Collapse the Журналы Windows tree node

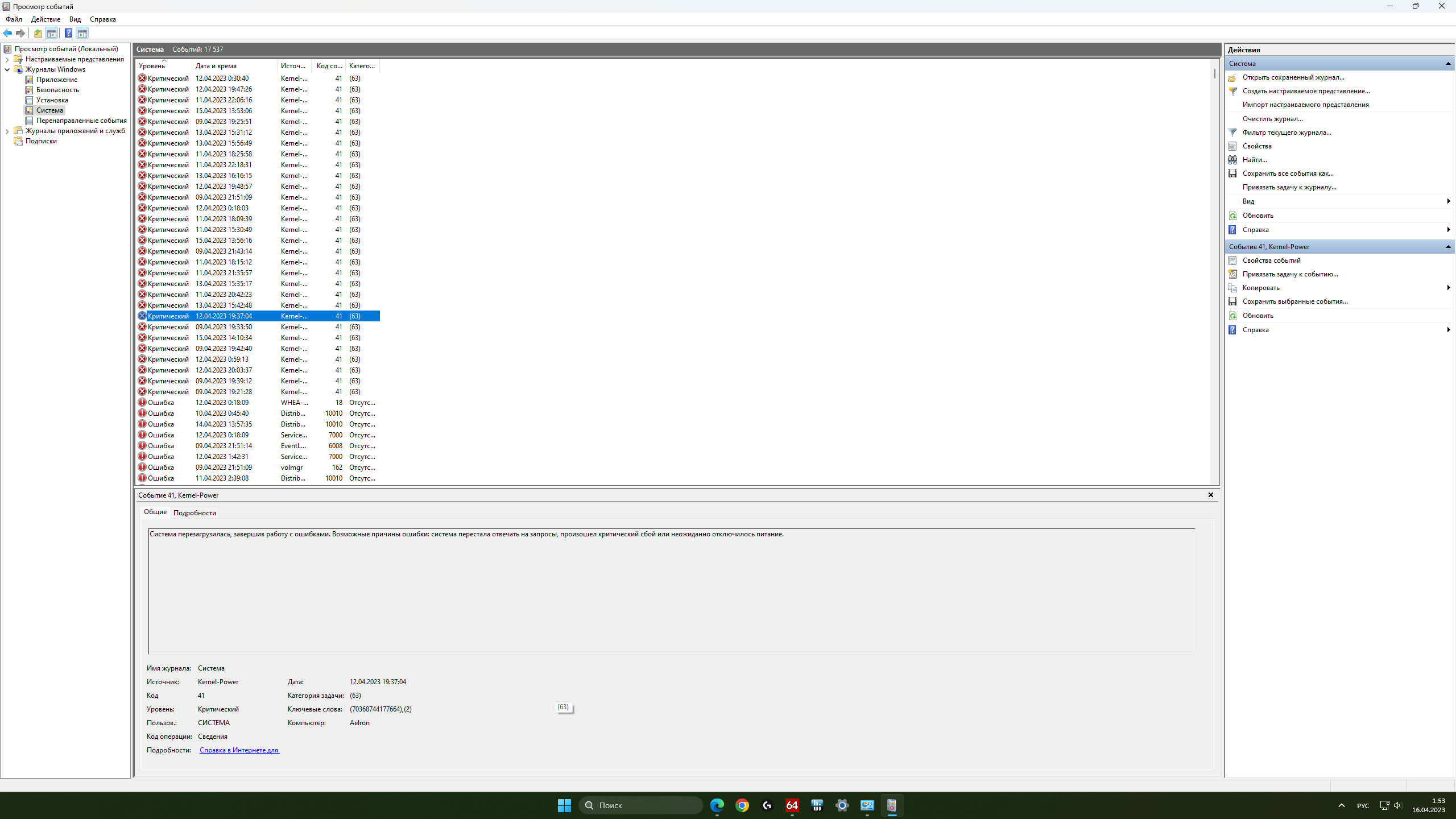[x=7, y=69]
